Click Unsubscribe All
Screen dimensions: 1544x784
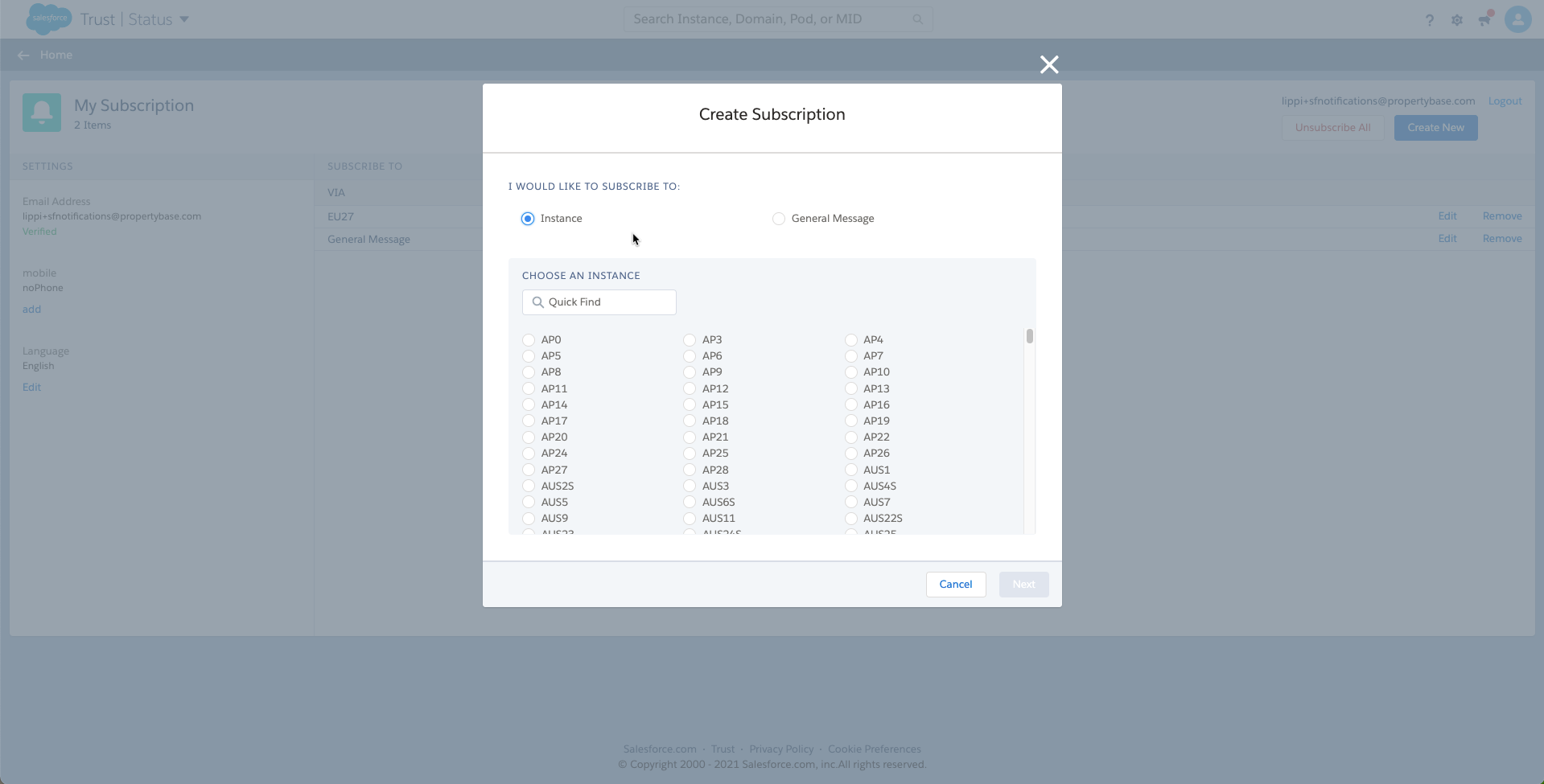point(1332,128)
